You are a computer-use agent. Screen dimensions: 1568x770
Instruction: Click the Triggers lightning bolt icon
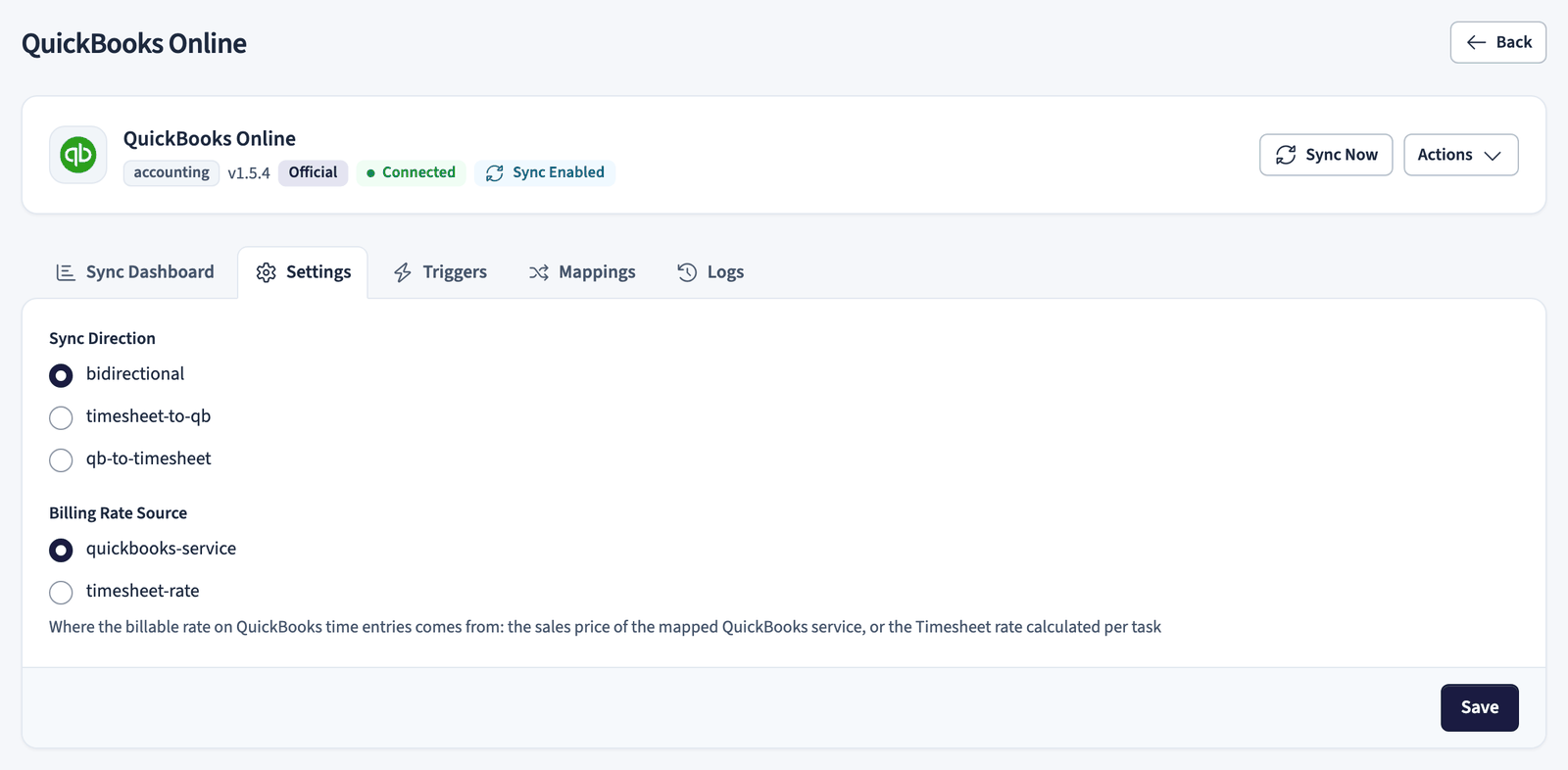click(403, 272)
